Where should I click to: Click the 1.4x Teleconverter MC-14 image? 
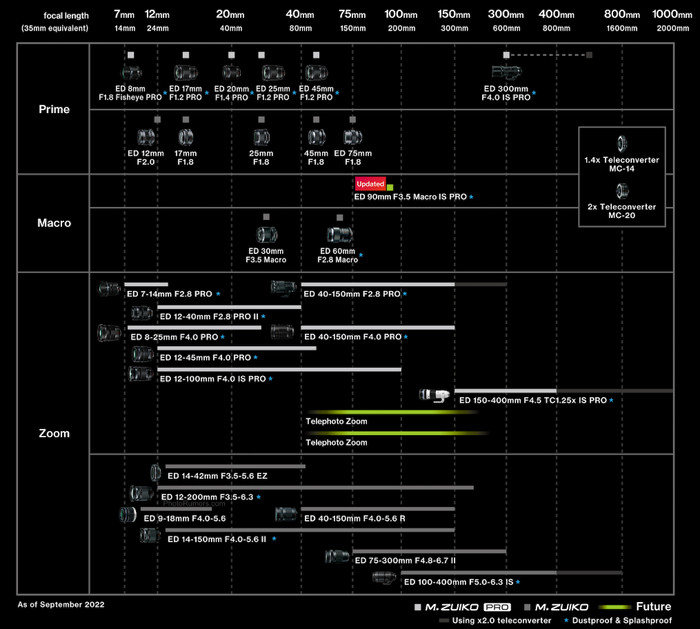coord(622,144)
